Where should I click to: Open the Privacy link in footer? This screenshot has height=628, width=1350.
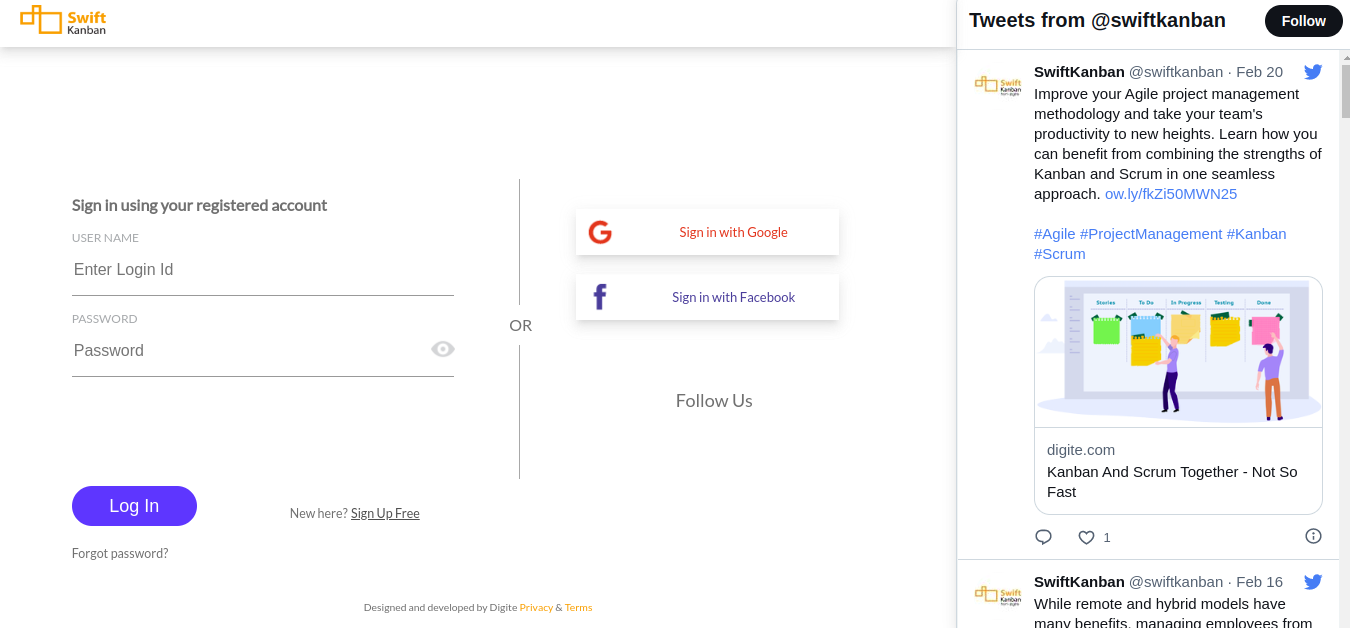[x=536, y=607]
